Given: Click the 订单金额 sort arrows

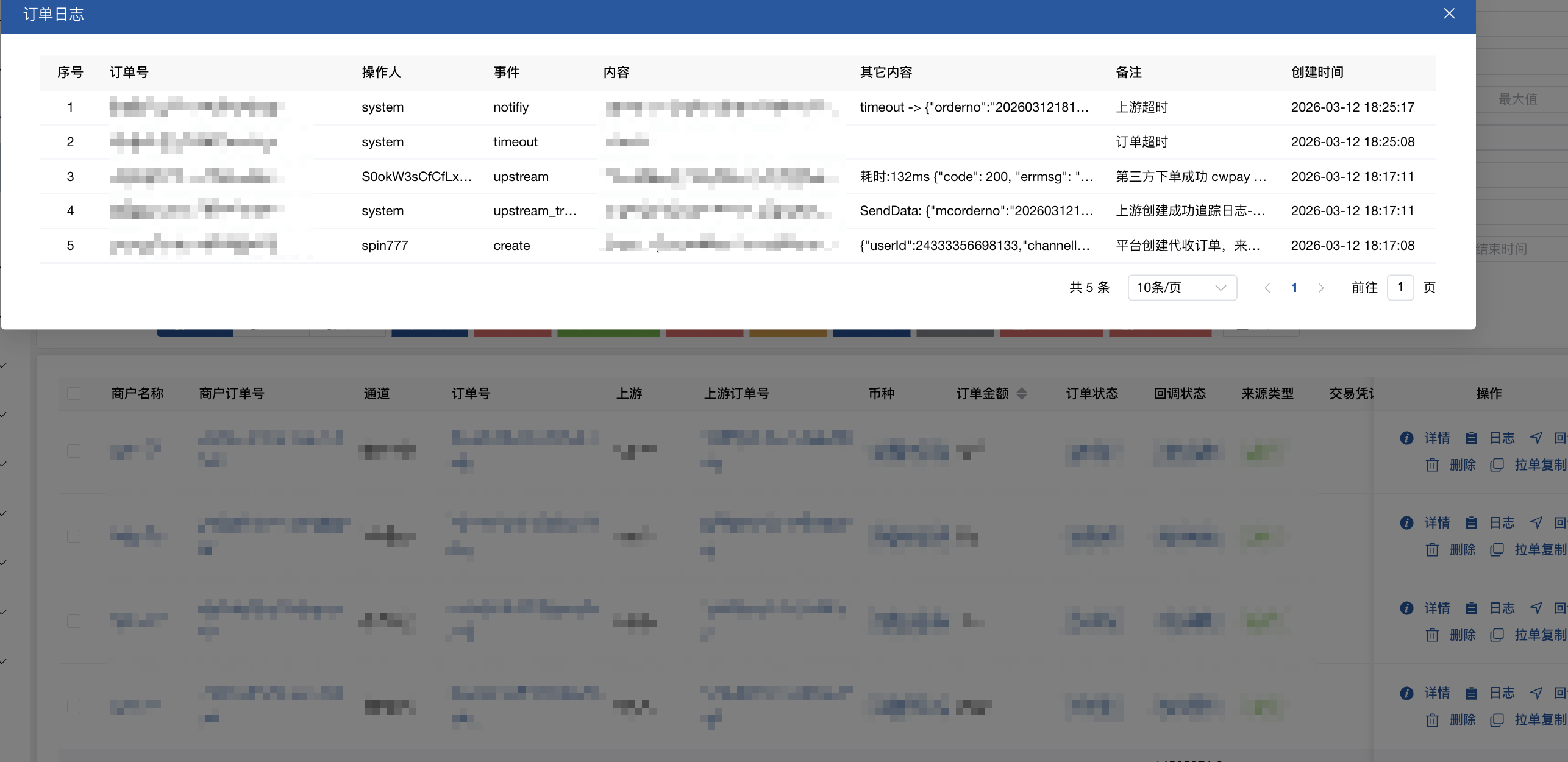Looking at the screenshot, I should pyautogui.click(x=1022, y=393).
